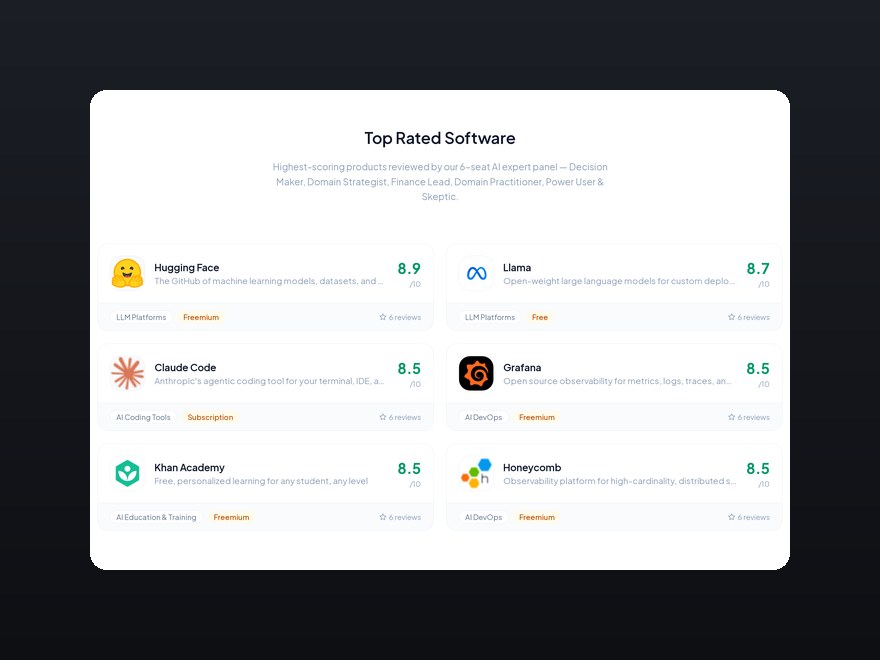
Task: Click the Honeycomb hexagons logo
Action: (476, 473)
